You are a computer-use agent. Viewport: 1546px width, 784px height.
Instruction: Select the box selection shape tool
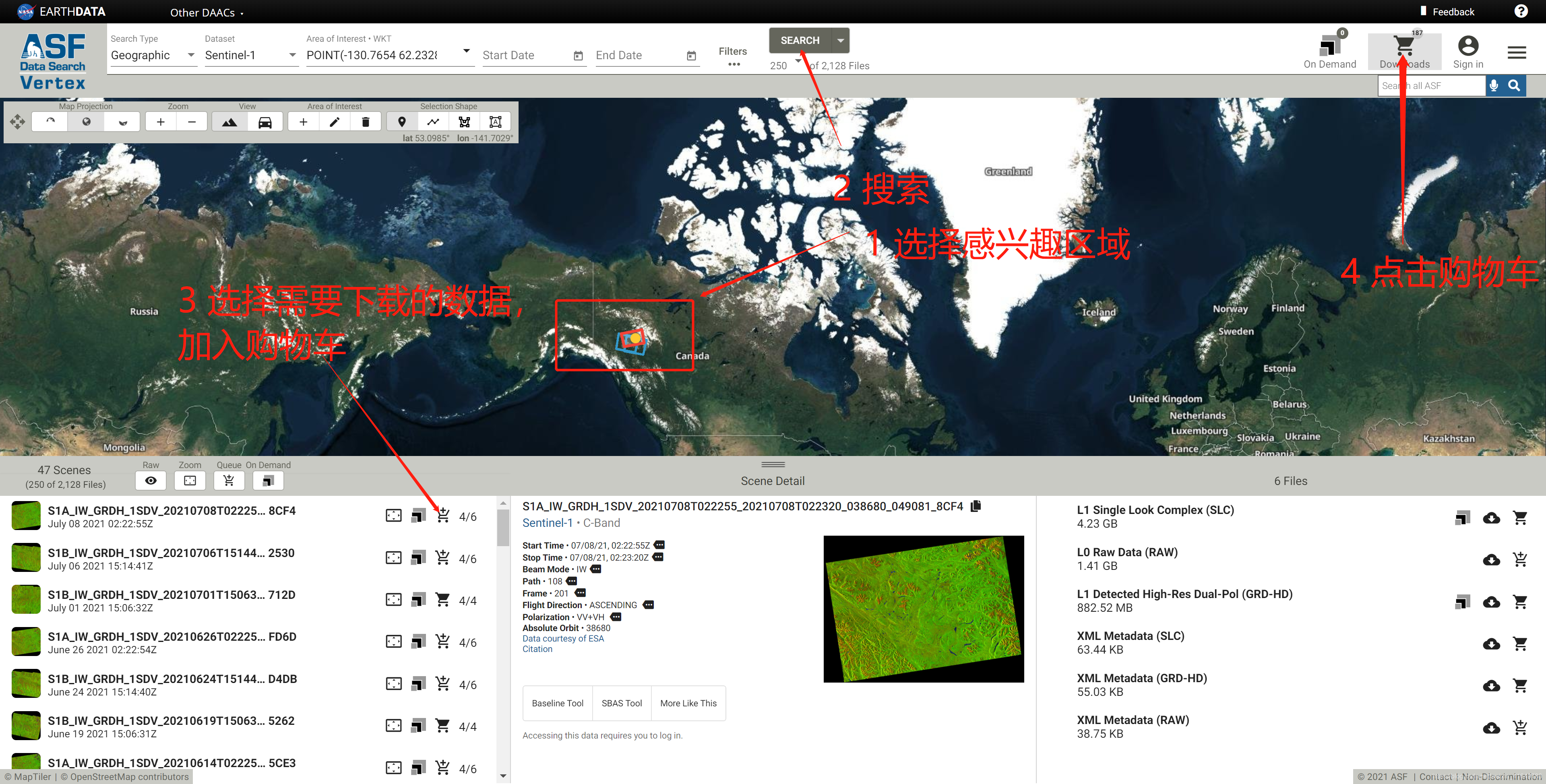[495, 122]
